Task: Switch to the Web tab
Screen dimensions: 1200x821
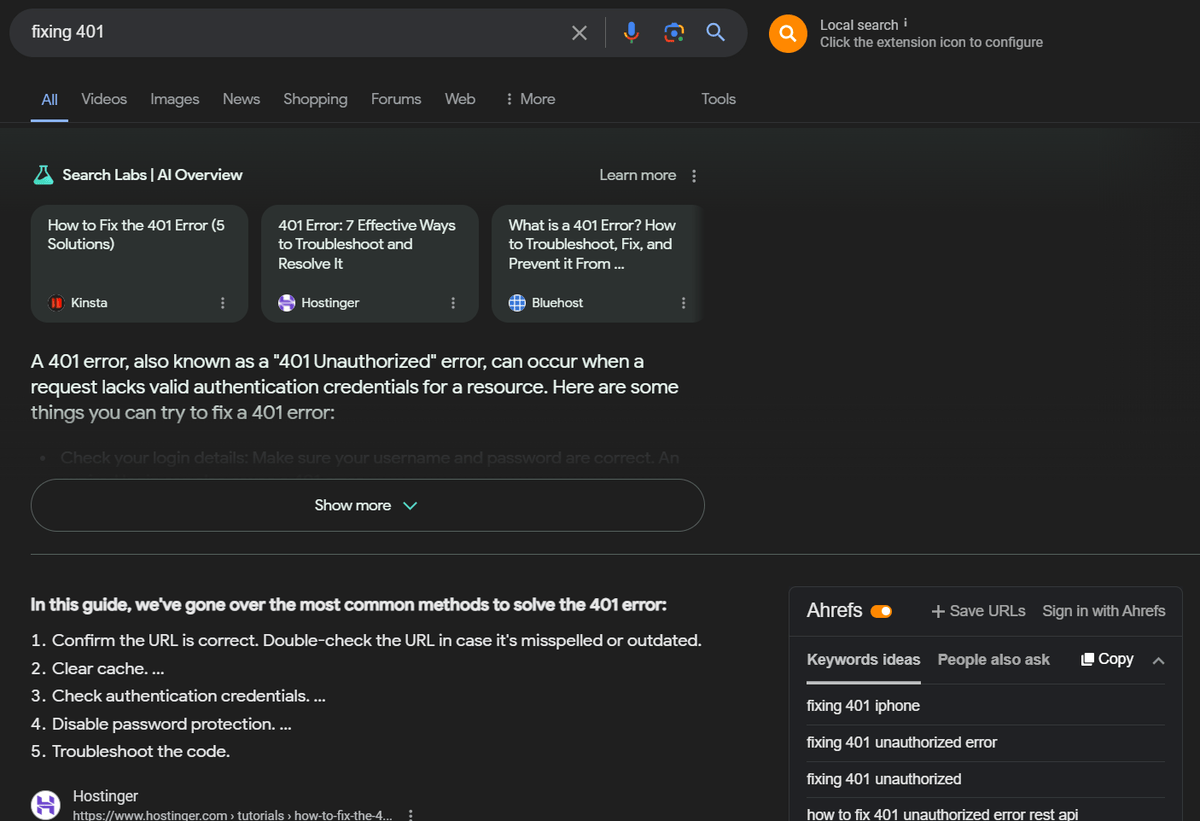Action: [x=460, y=99]
